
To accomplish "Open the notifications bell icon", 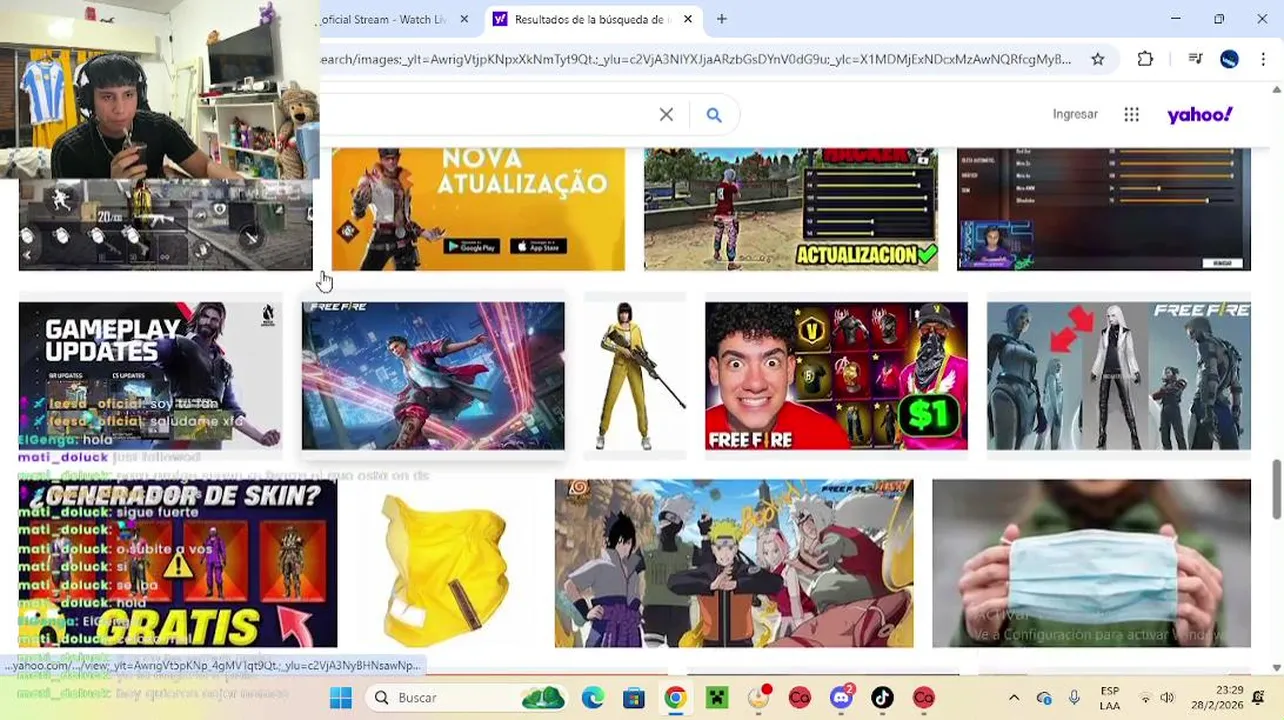I will 1260,698.
